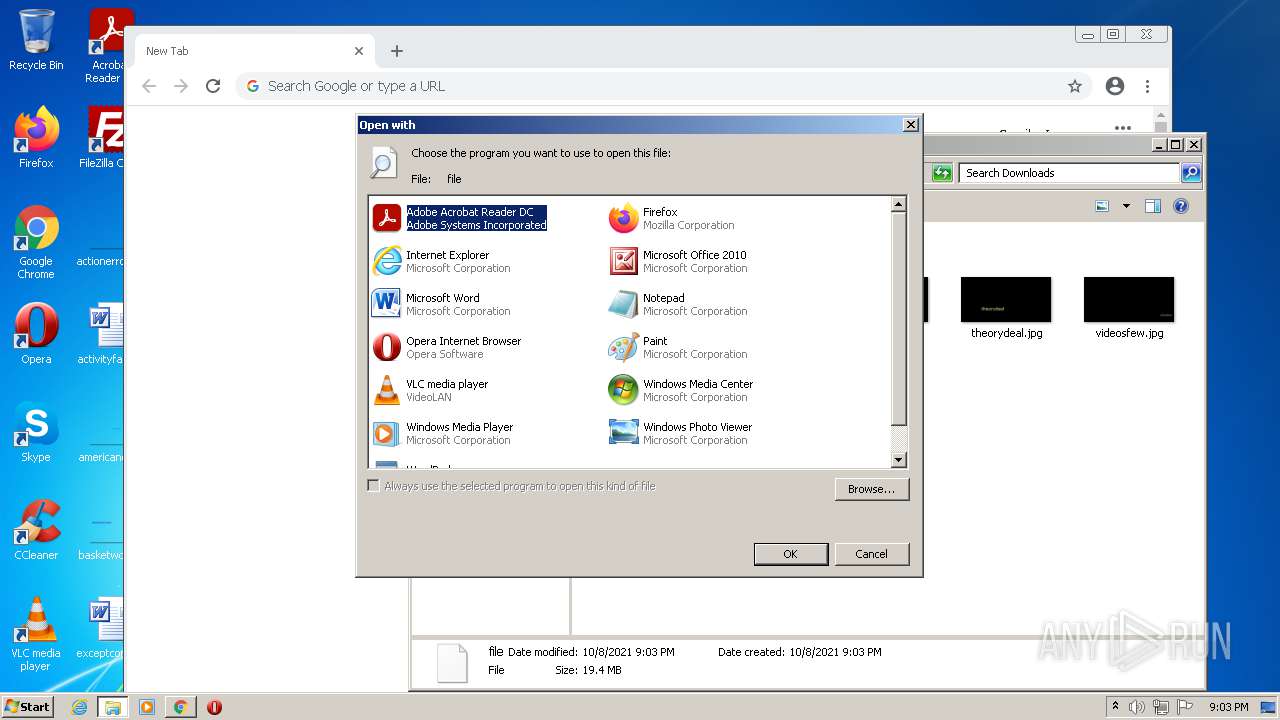
Task: Click the program list scroll down arrow
Action: (898, 460)
